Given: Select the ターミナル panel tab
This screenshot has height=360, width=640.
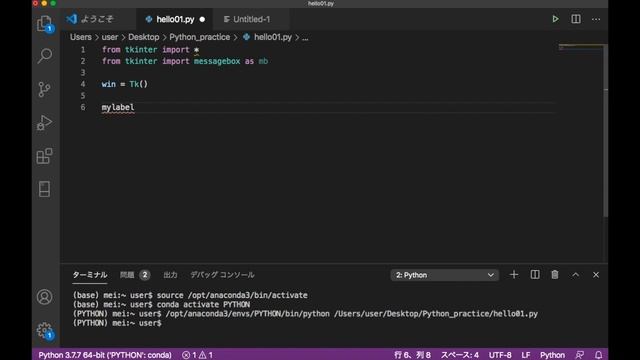Looking at the screenshot, I should 90,275.
